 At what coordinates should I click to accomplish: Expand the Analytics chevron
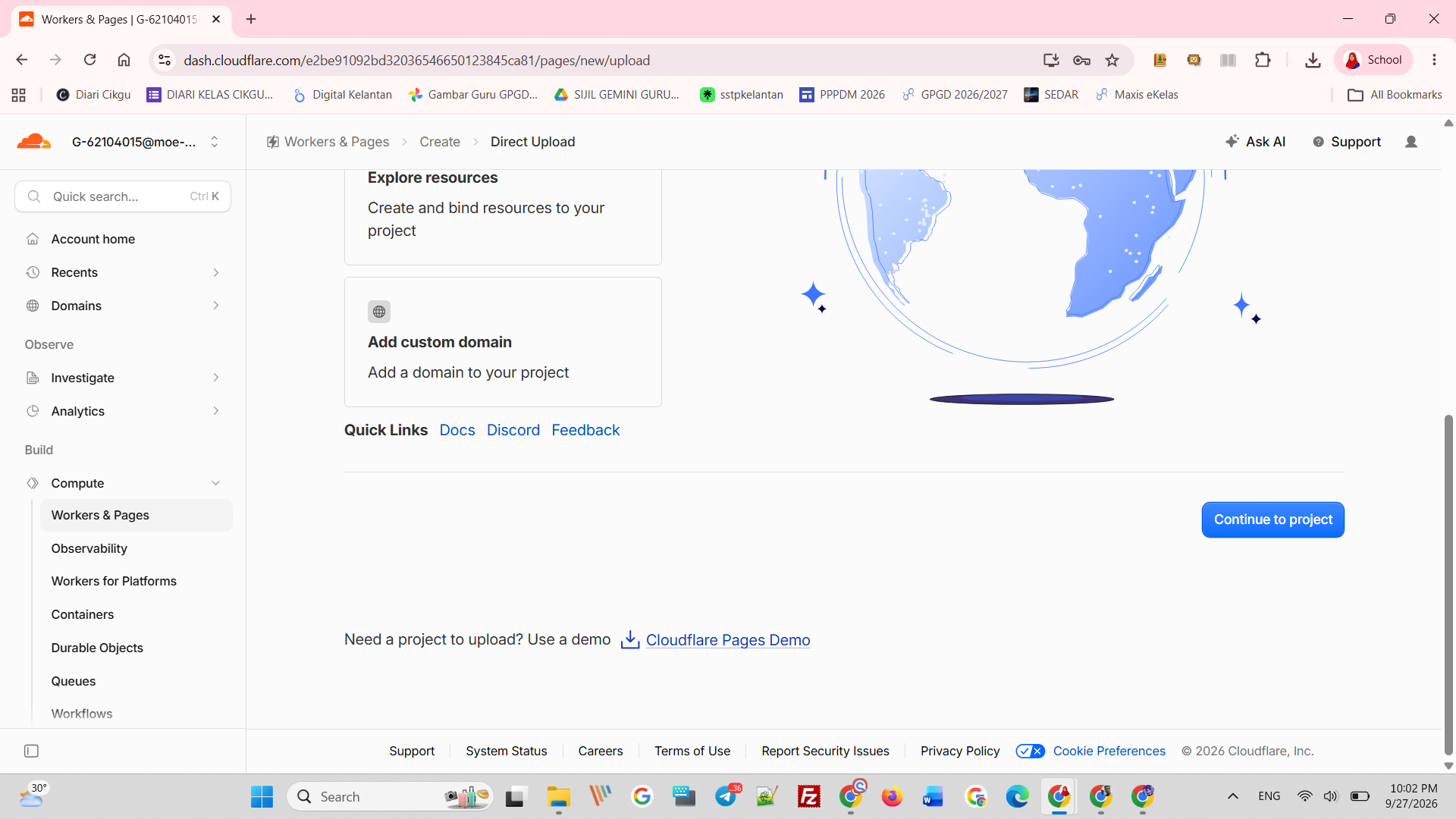click(216, 411)
